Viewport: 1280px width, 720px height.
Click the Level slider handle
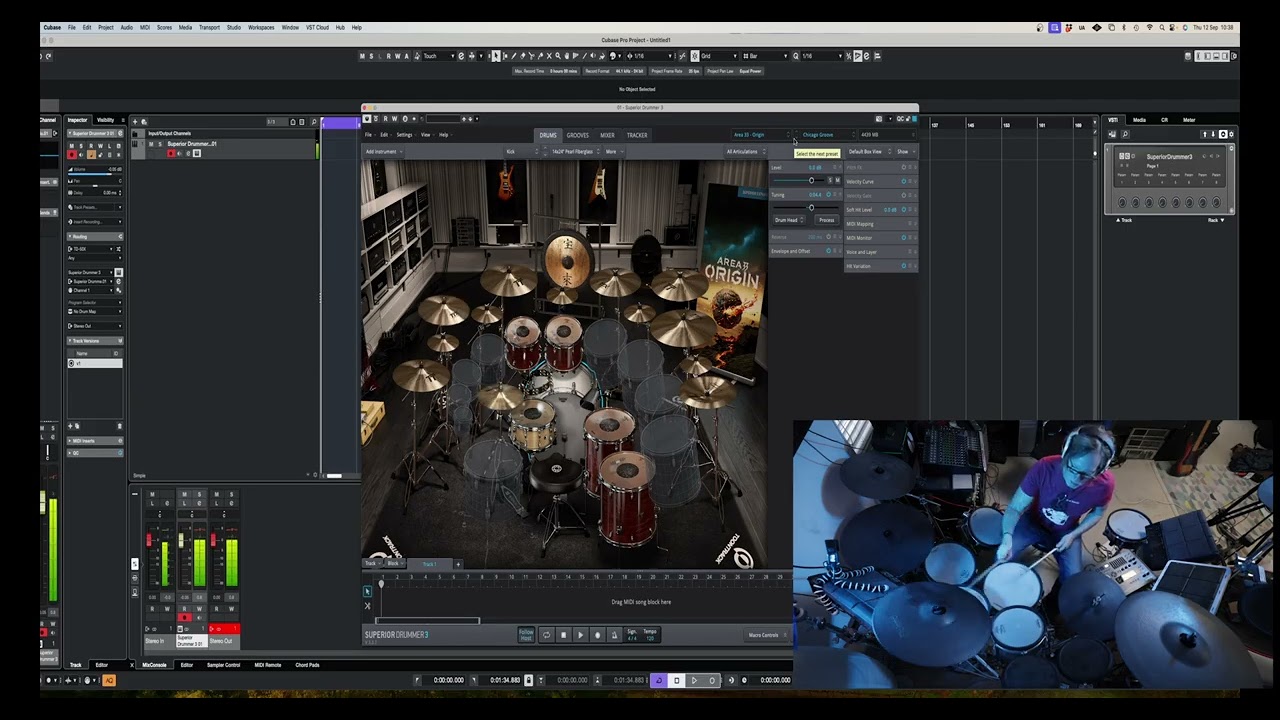(x=811, y=180)
